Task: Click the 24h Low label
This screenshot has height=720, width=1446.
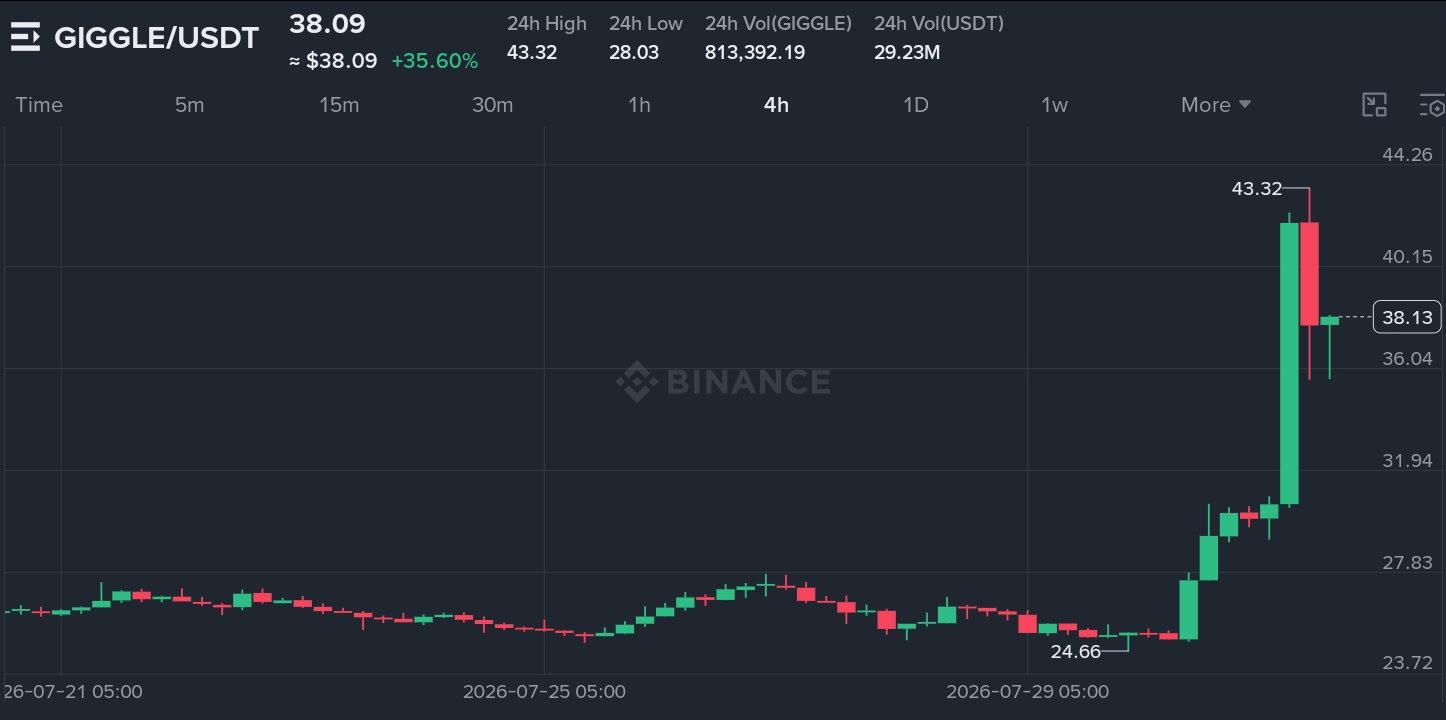Action: tap(646, 23)
